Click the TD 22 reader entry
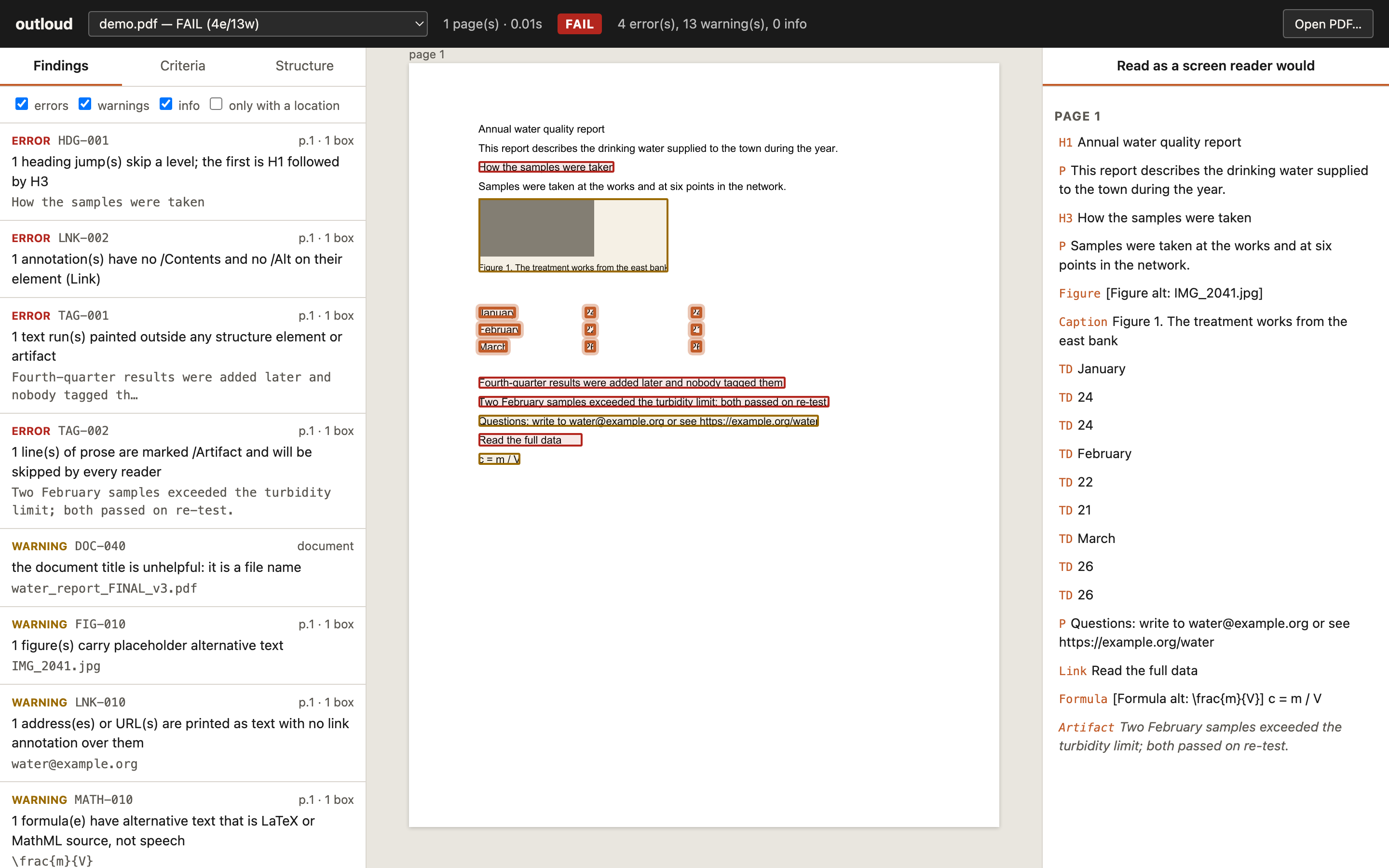The width and height of the screenshot is (1389, 868). click(x=1076, y=482)
